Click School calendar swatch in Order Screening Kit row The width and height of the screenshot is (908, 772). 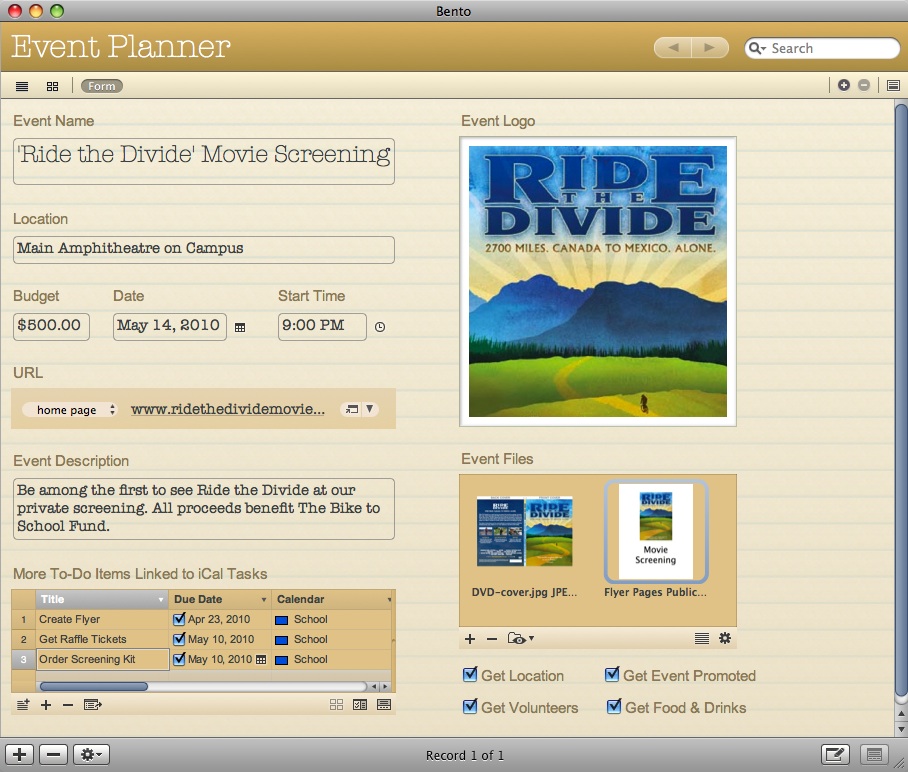(281, 660)
